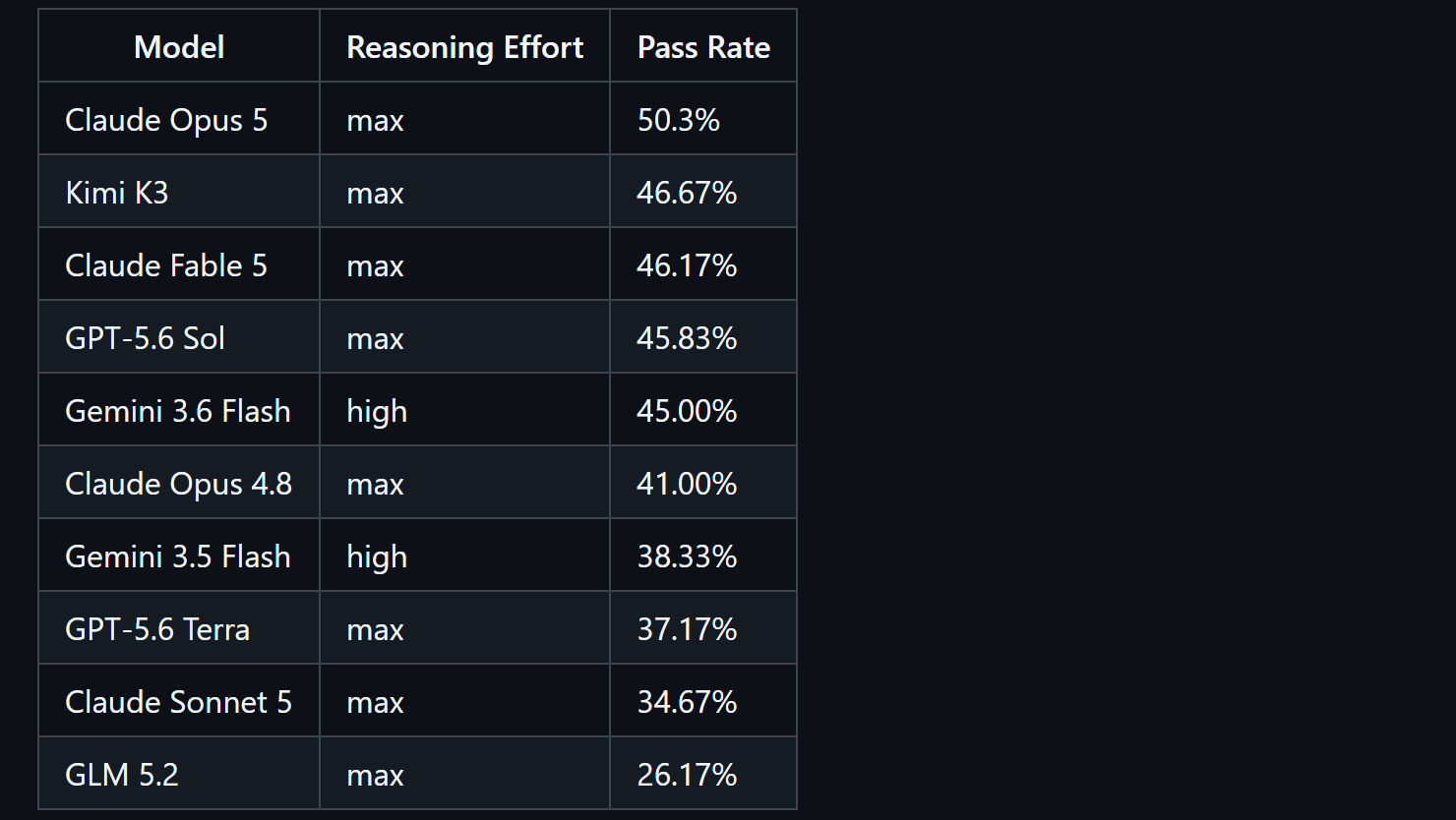Click the 46.67% pass rate value
The image size is (1456, 820).
pos(687,193)
